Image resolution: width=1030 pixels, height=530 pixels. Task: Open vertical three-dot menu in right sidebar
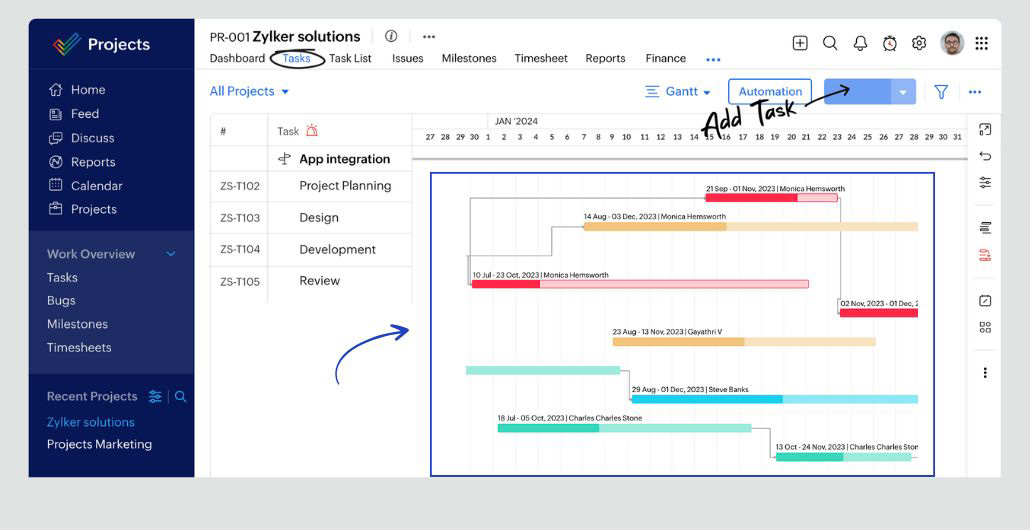coord(985,373)
